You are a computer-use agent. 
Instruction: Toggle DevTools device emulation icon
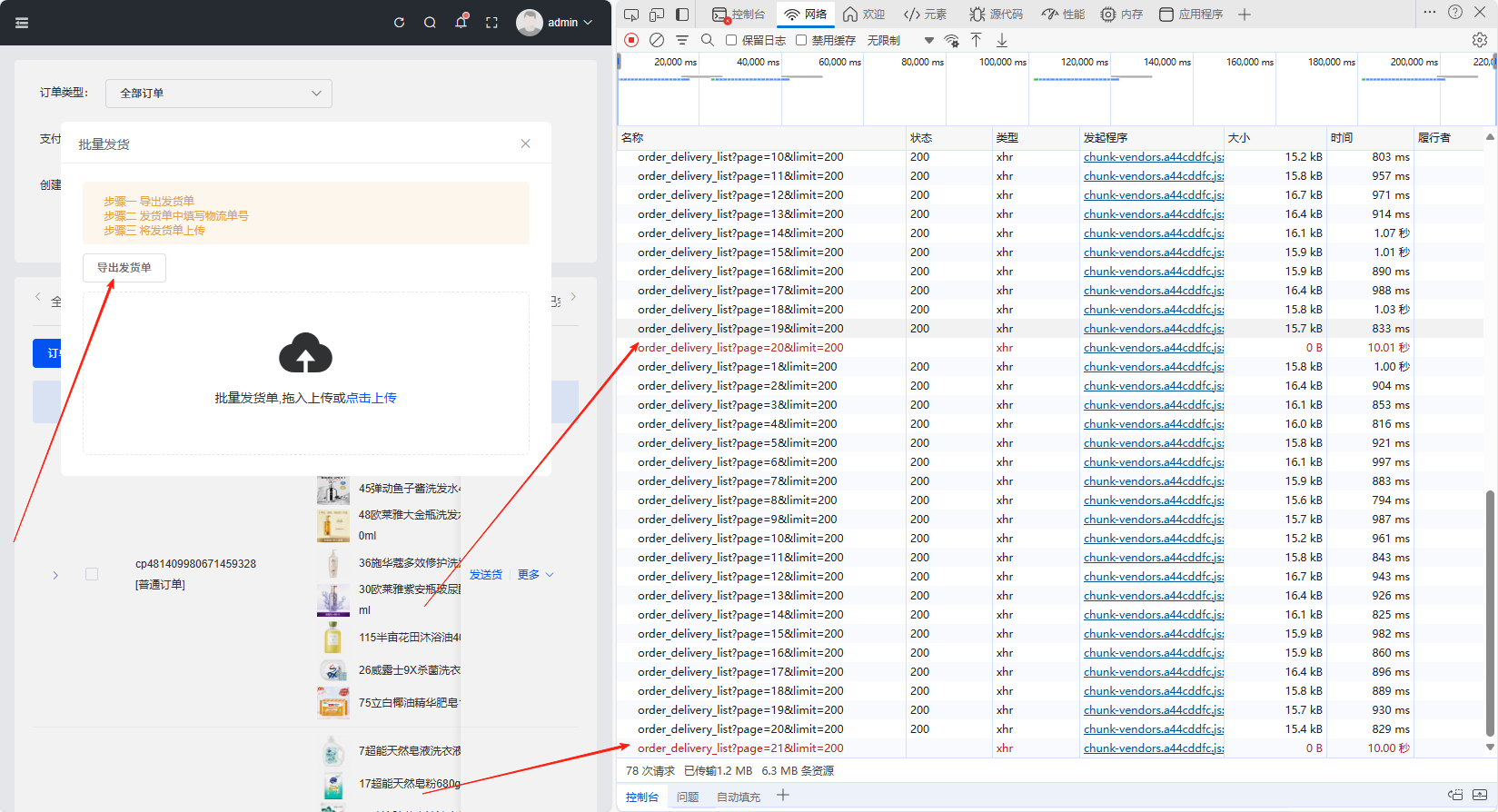(657, 15)
